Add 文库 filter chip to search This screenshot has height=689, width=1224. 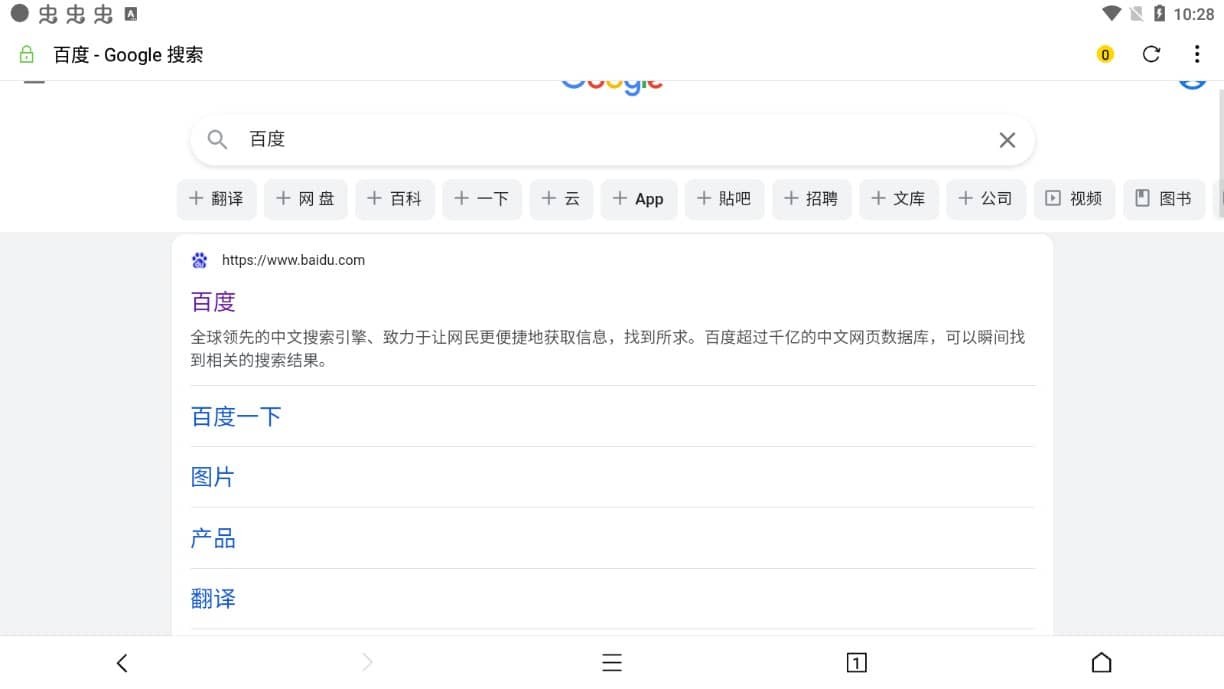(x=899, y=199)
